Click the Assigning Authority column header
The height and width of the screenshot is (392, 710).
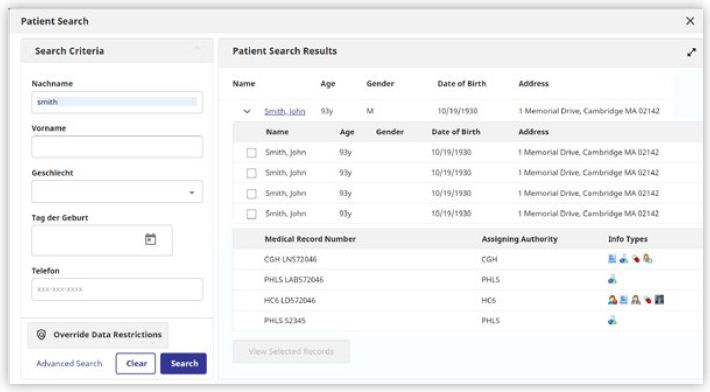[x=519, y=239]
